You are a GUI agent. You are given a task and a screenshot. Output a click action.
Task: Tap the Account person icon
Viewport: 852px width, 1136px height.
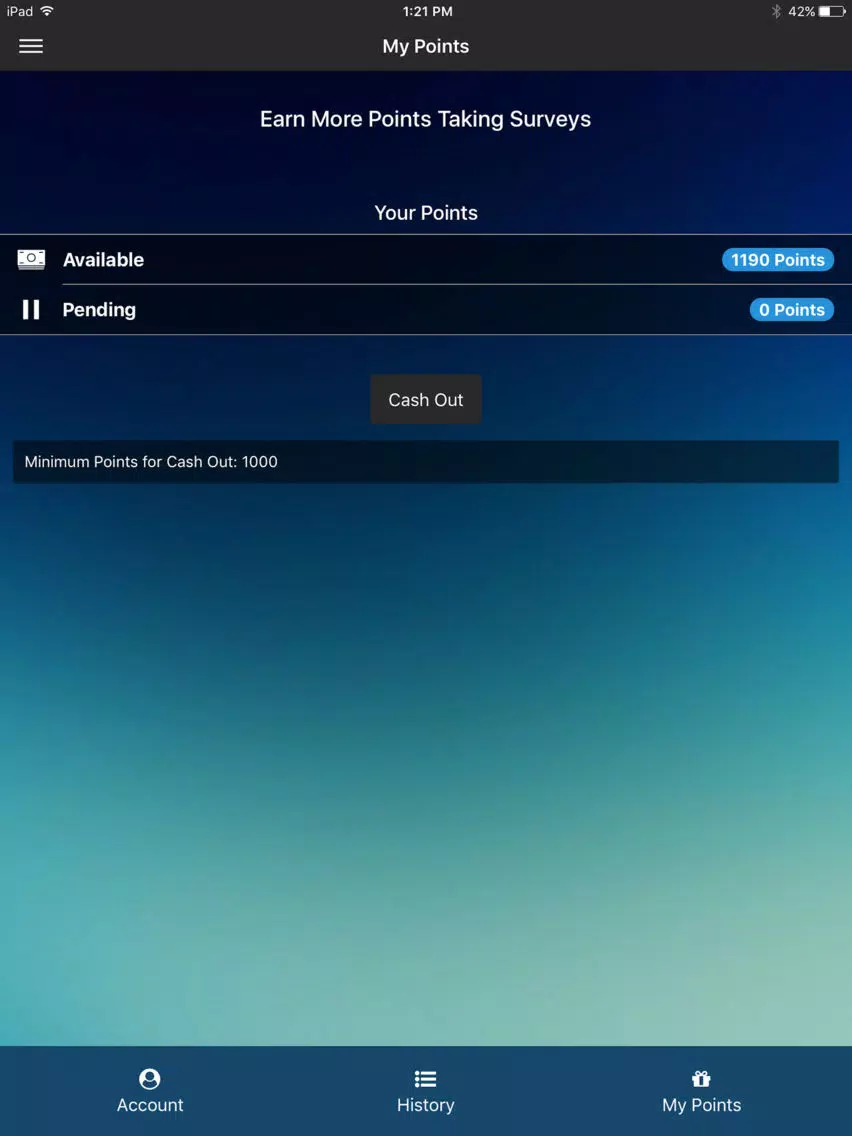click(150, 1079)
